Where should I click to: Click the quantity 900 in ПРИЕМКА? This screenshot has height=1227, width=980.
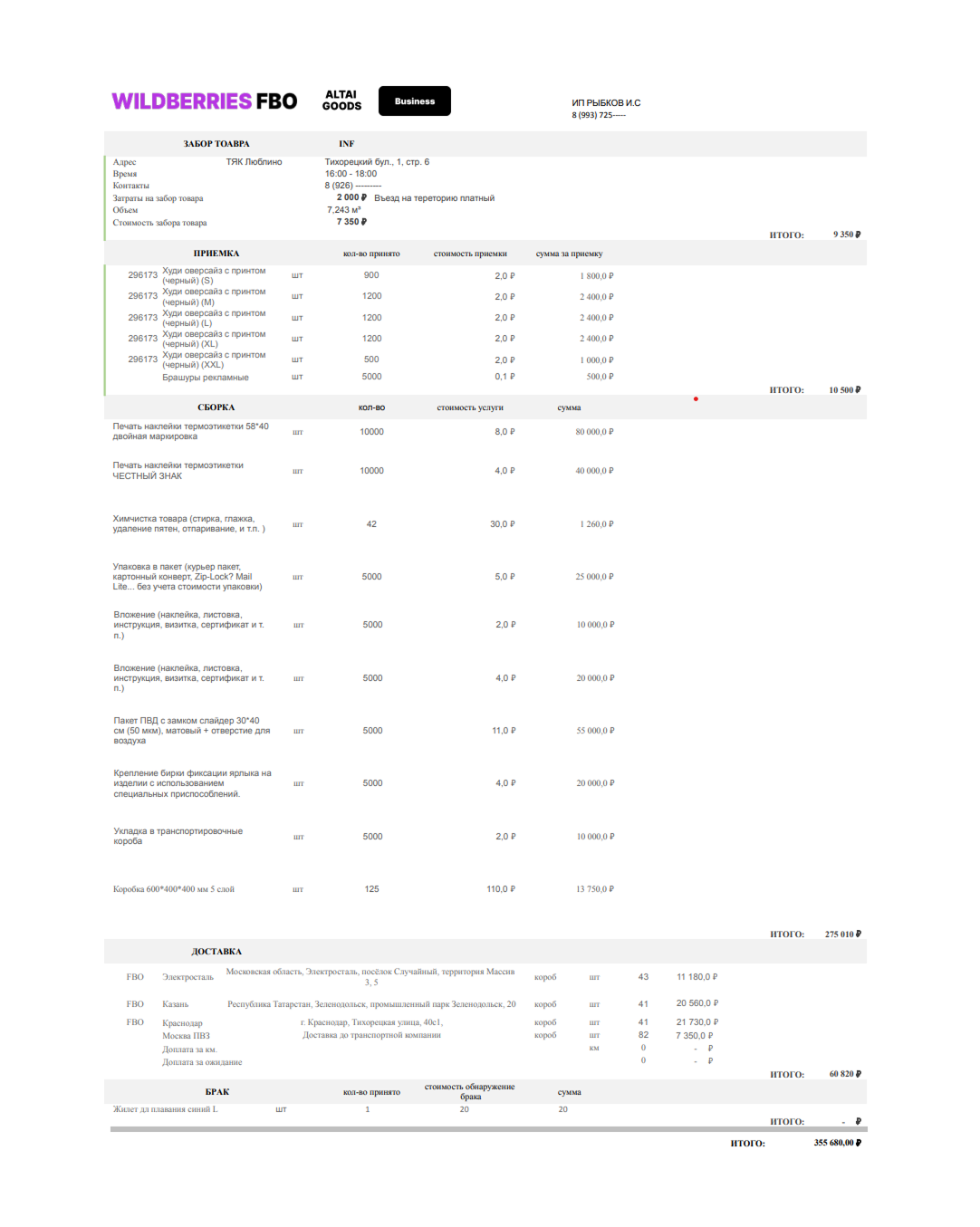[371, 275]
